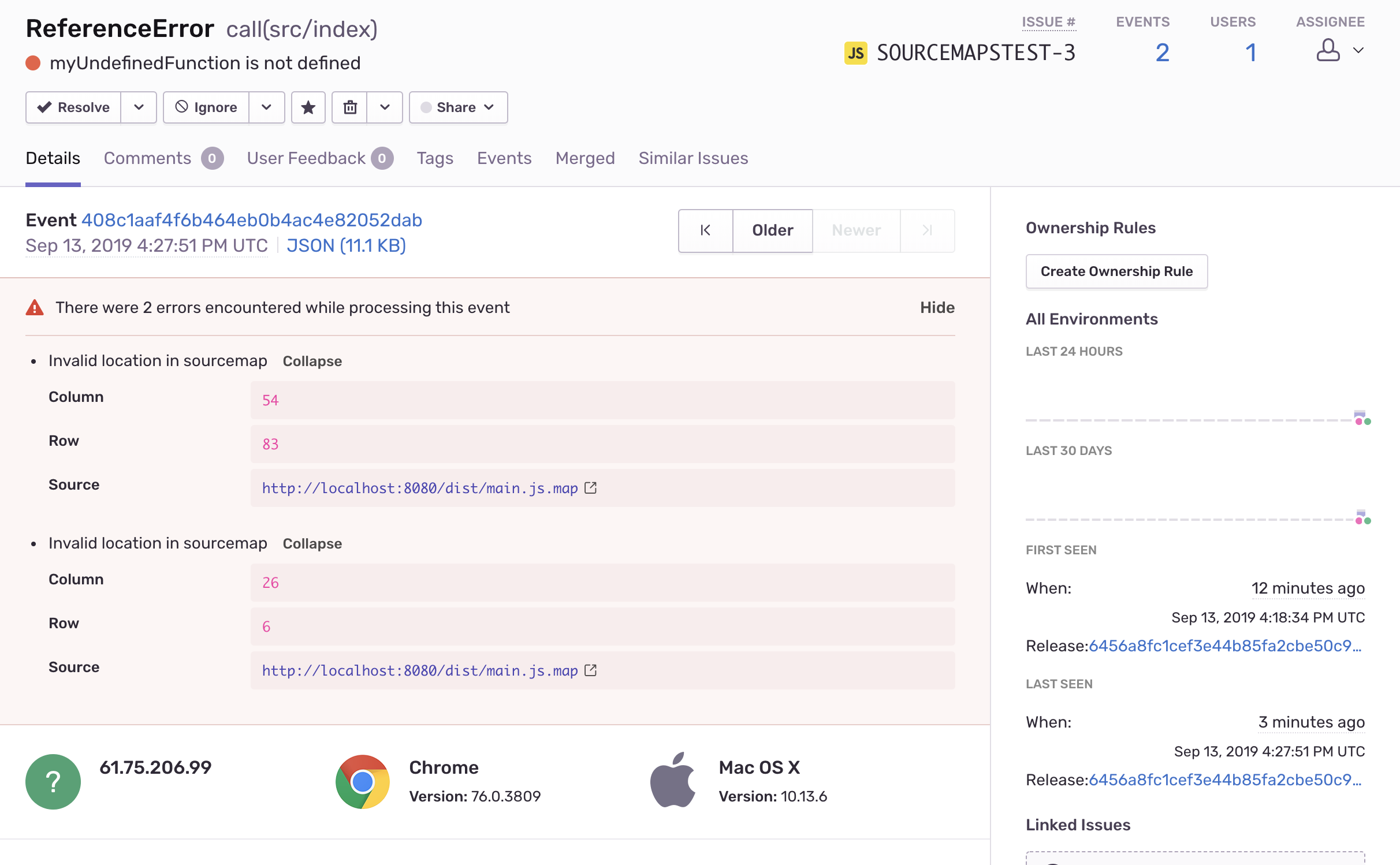Delete the issue with the trash icon
This screenshot has width=1400, height=865.
point(350,107)
